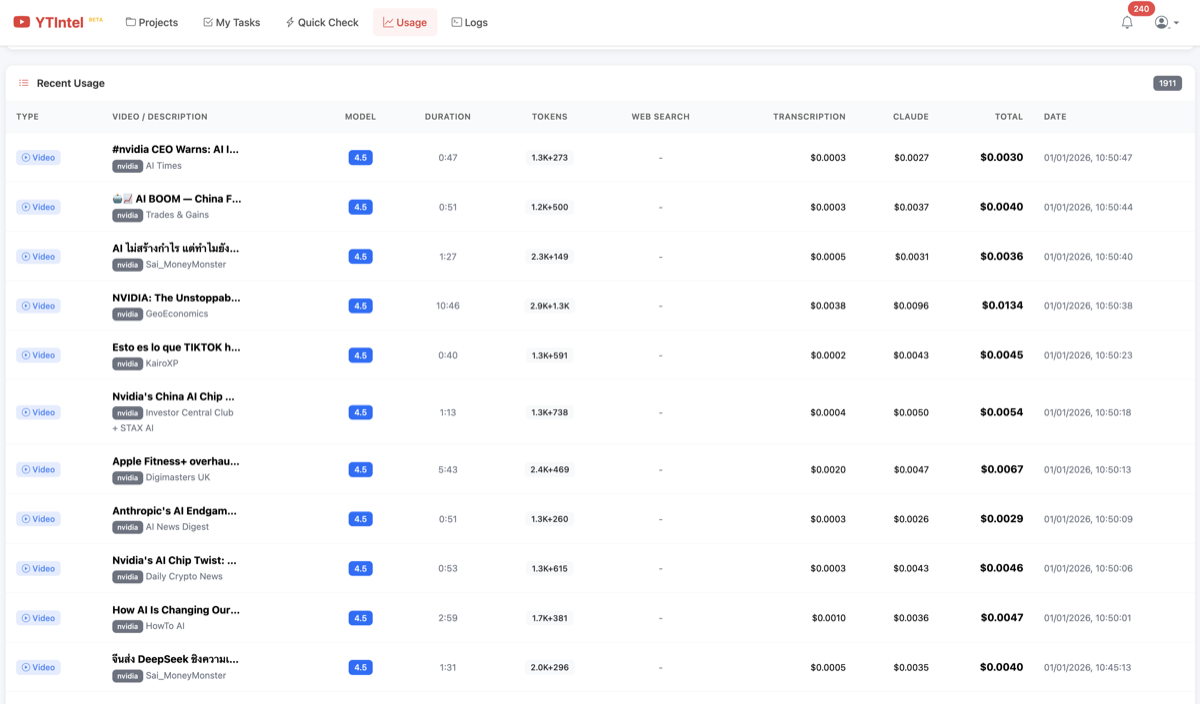The image size is (1200, 704).
Task: Click the YTIntel YouTube logo icon
Action: (x=21, y=22)
